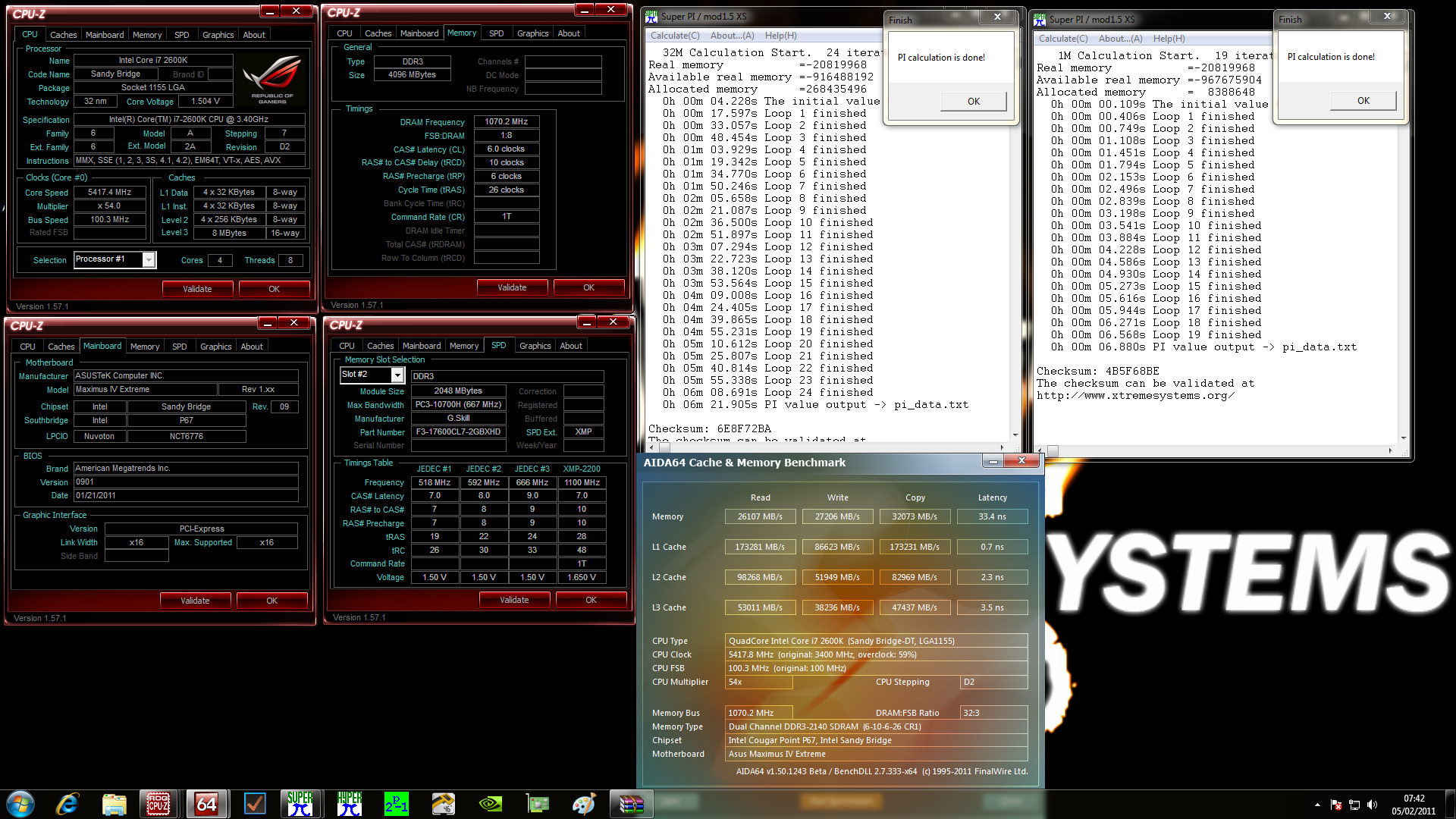Image resolution: width=1456 pixels, height=819 pixels.
Task: Open CPU tab in CPU-Z SPD window
Action: pyautogui.click(x=347, y=346)
